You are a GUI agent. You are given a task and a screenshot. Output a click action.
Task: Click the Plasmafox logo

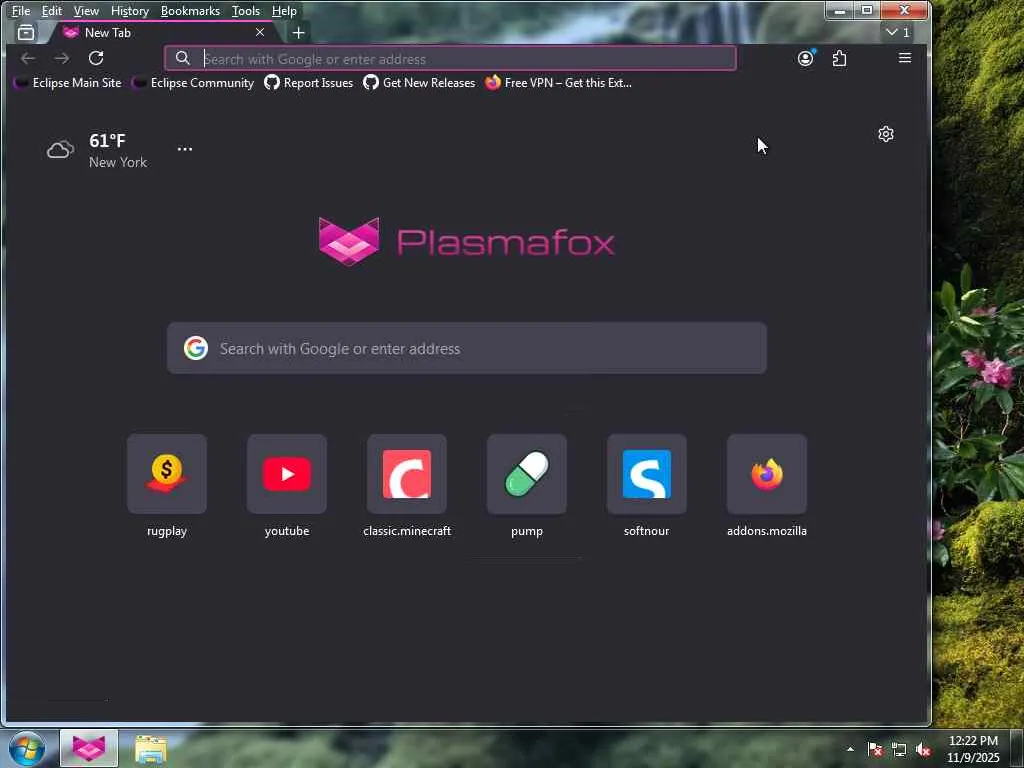(x=466, y=242)
